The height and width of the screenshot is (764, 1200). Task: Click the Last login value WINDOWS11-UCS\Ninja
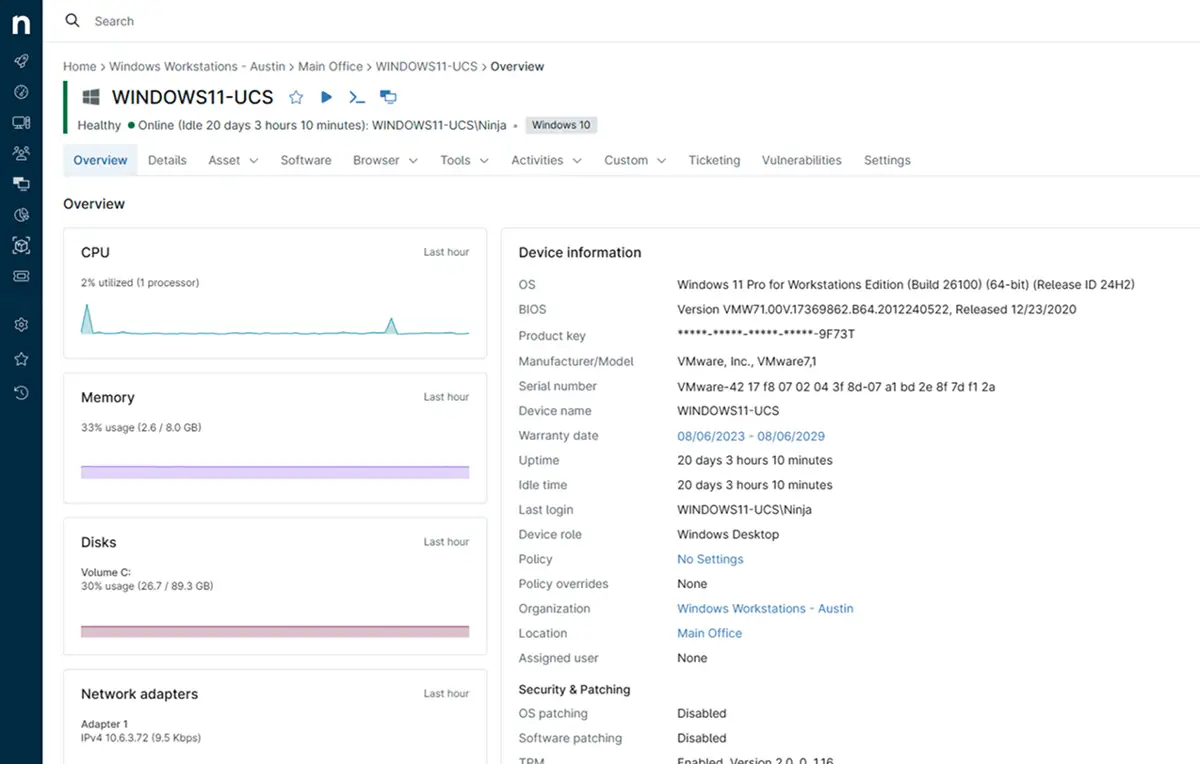pos(744,510)
